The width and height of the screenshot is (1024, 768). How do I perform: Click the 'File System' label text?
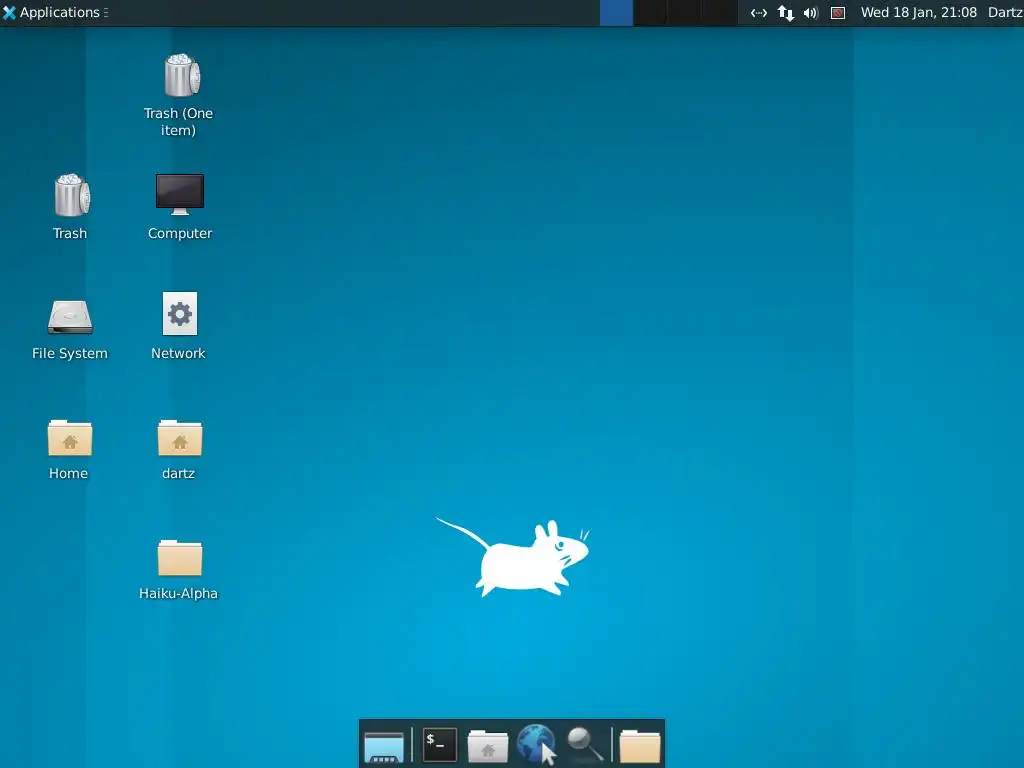pos(70,353)
